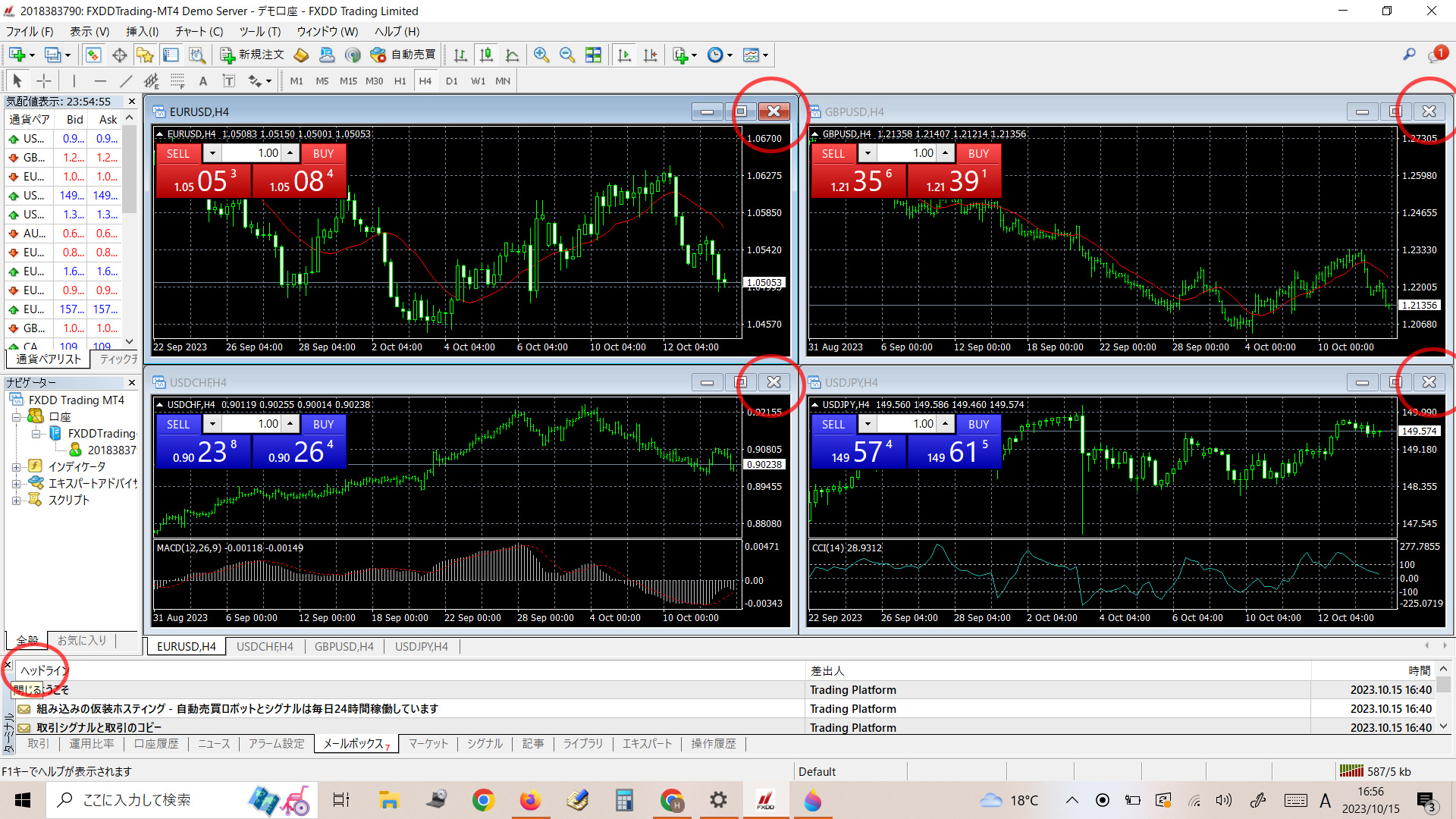The height and width of the screenshot is (819, 1456).
Task: Open the Periodicity clock icon
Action: click(714, 55)
